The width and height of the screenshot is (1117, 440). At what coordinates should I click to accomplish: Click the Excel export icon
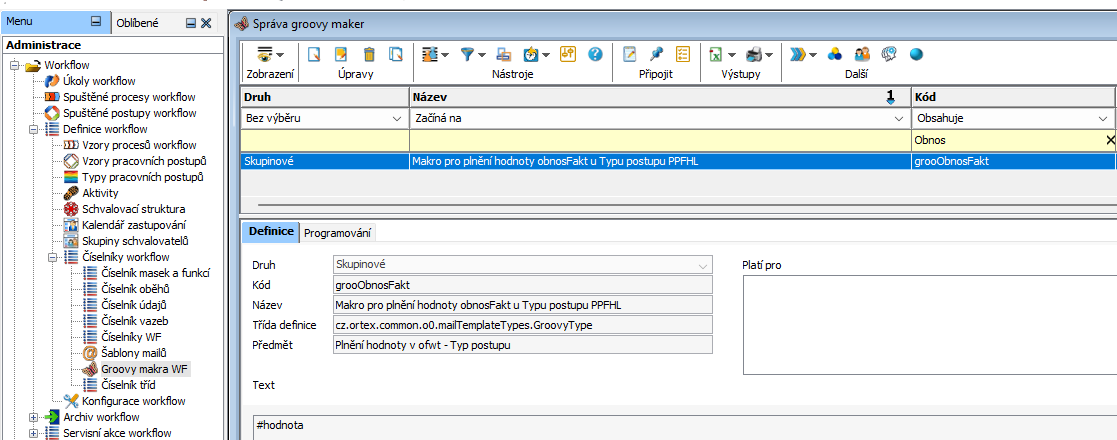tap(717, 54)
